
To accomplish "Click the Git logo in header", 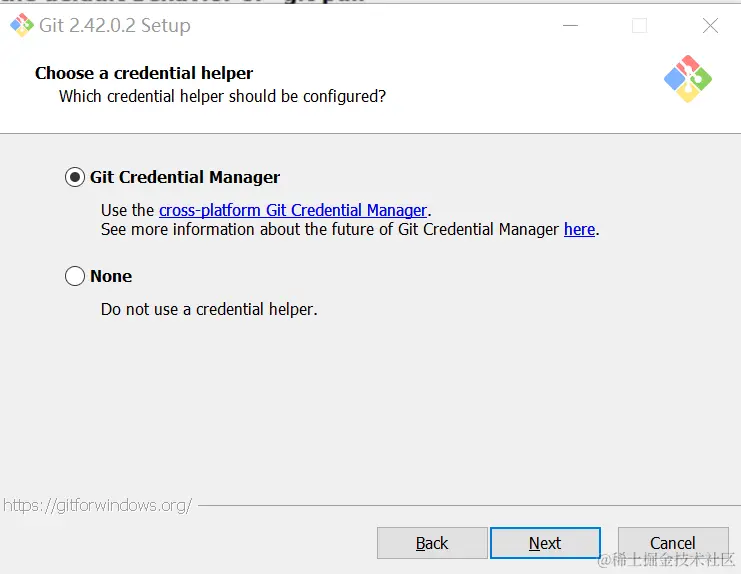I will click(688, 79).
